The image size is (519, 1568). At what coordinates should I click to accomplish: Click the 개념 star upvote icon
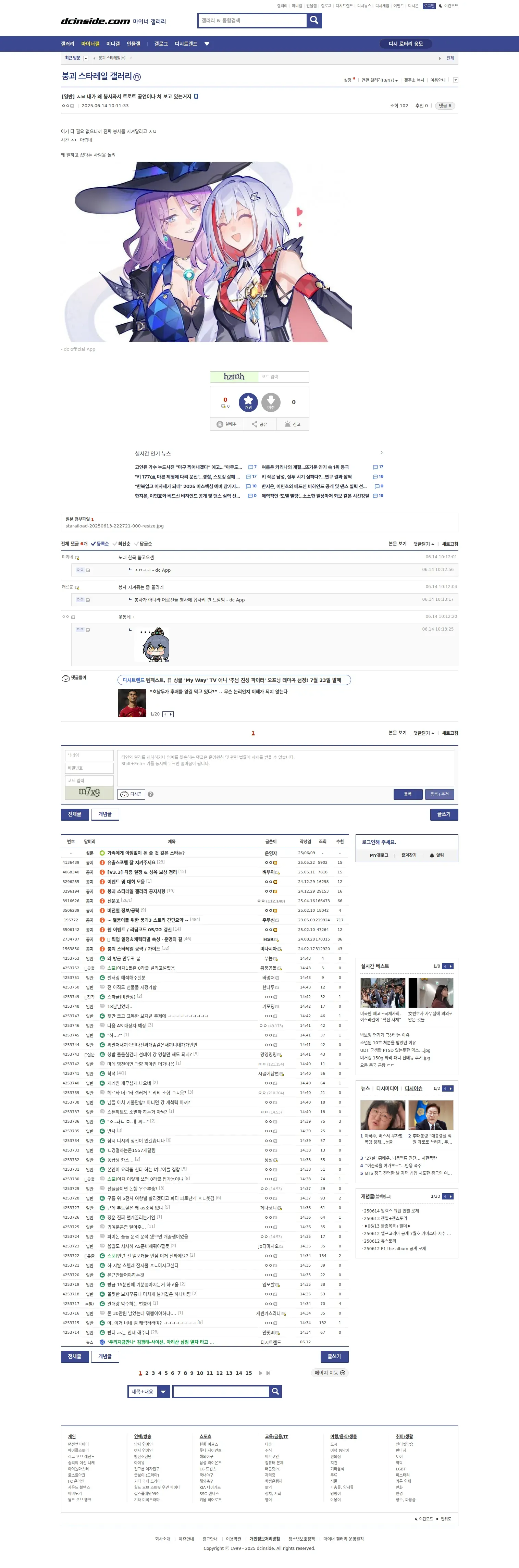[248, 402]
